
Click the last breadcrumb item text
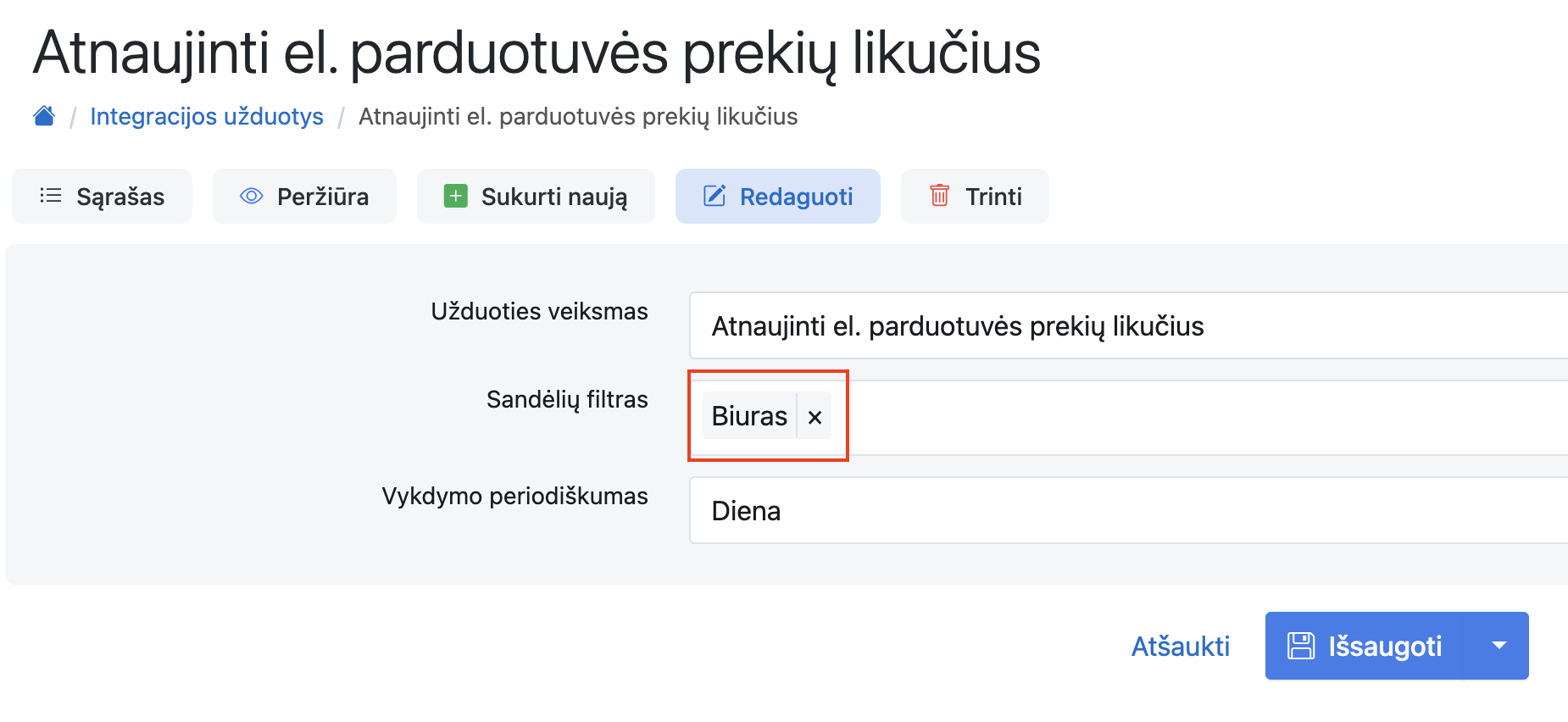click(x=578, y=116)
